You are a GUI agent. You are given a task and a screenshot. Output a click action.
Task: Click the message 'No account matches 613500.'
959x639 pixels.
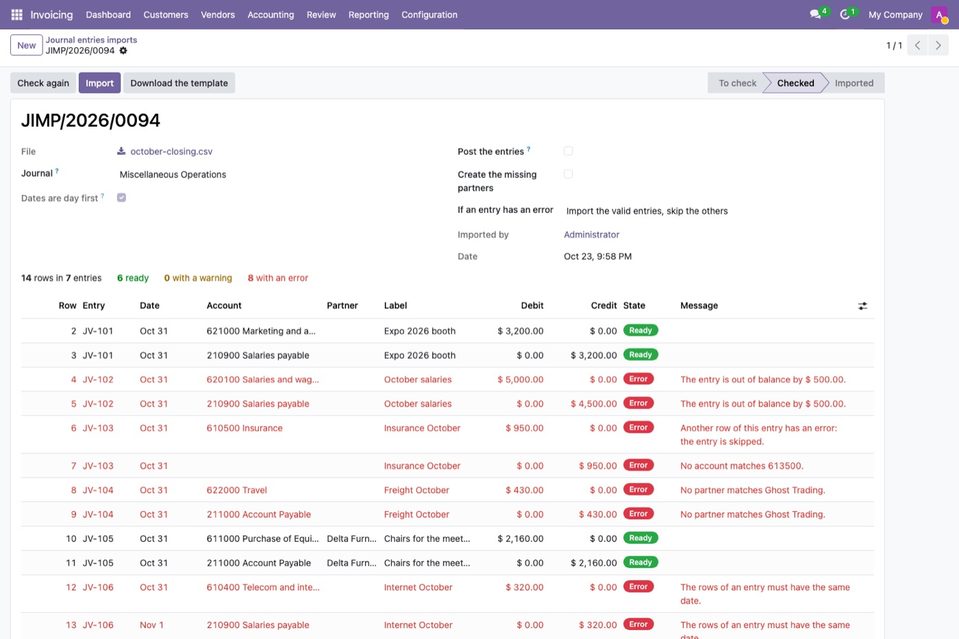tap(742, 466)
